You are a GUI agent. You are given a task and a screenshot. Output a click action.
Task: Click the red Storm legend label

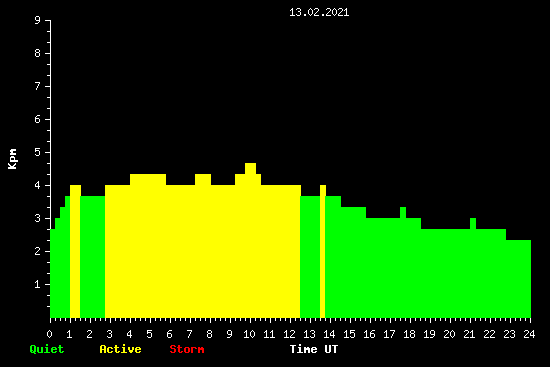187,349
